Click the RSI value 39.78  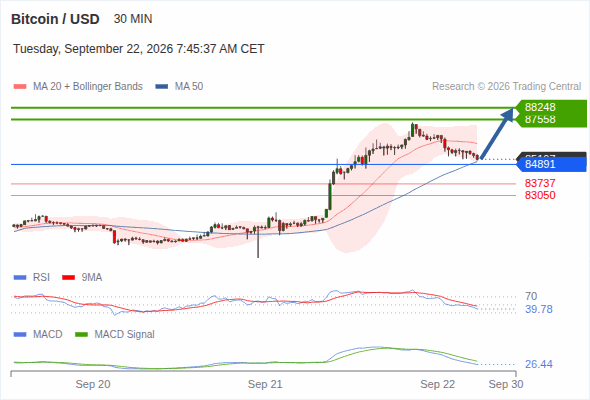[539, 309]
